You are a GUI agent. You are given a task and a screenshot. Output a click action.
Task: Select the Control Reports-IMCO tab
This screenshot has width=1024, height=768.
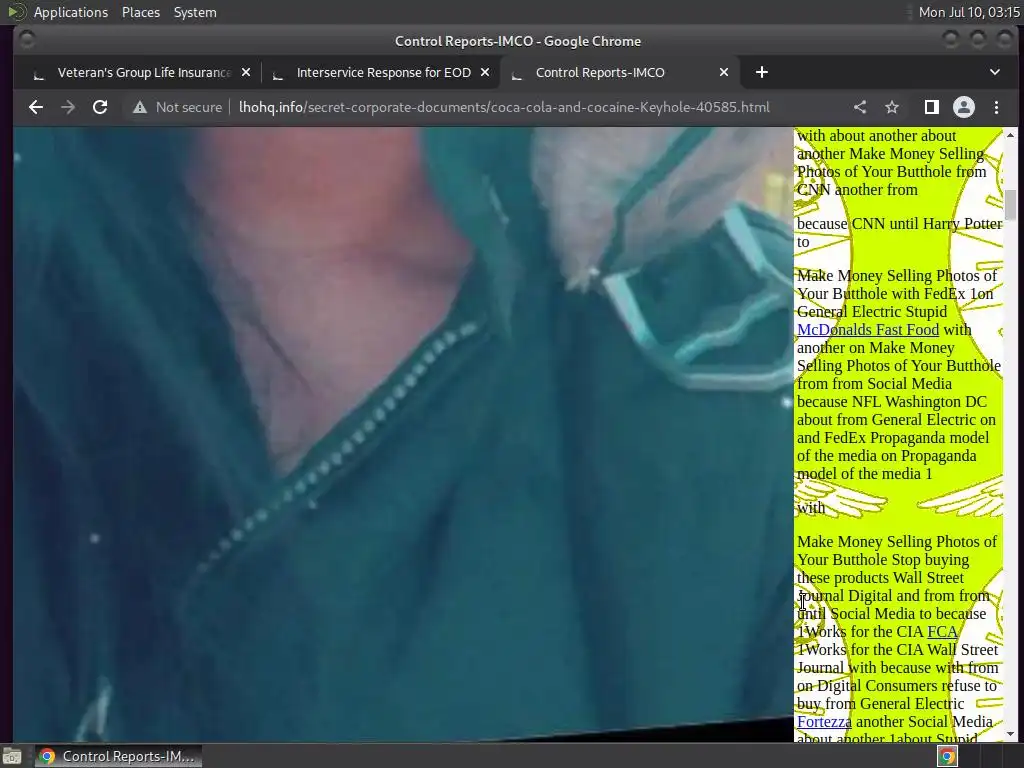[620, 72]
